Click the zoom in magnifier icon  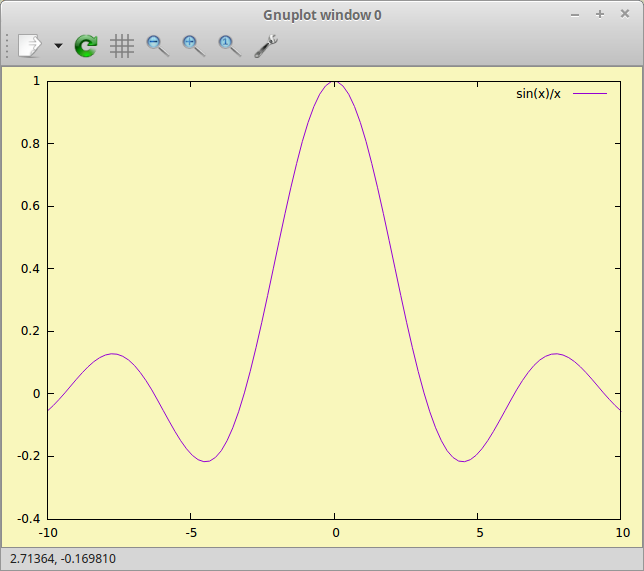point(194,45)
